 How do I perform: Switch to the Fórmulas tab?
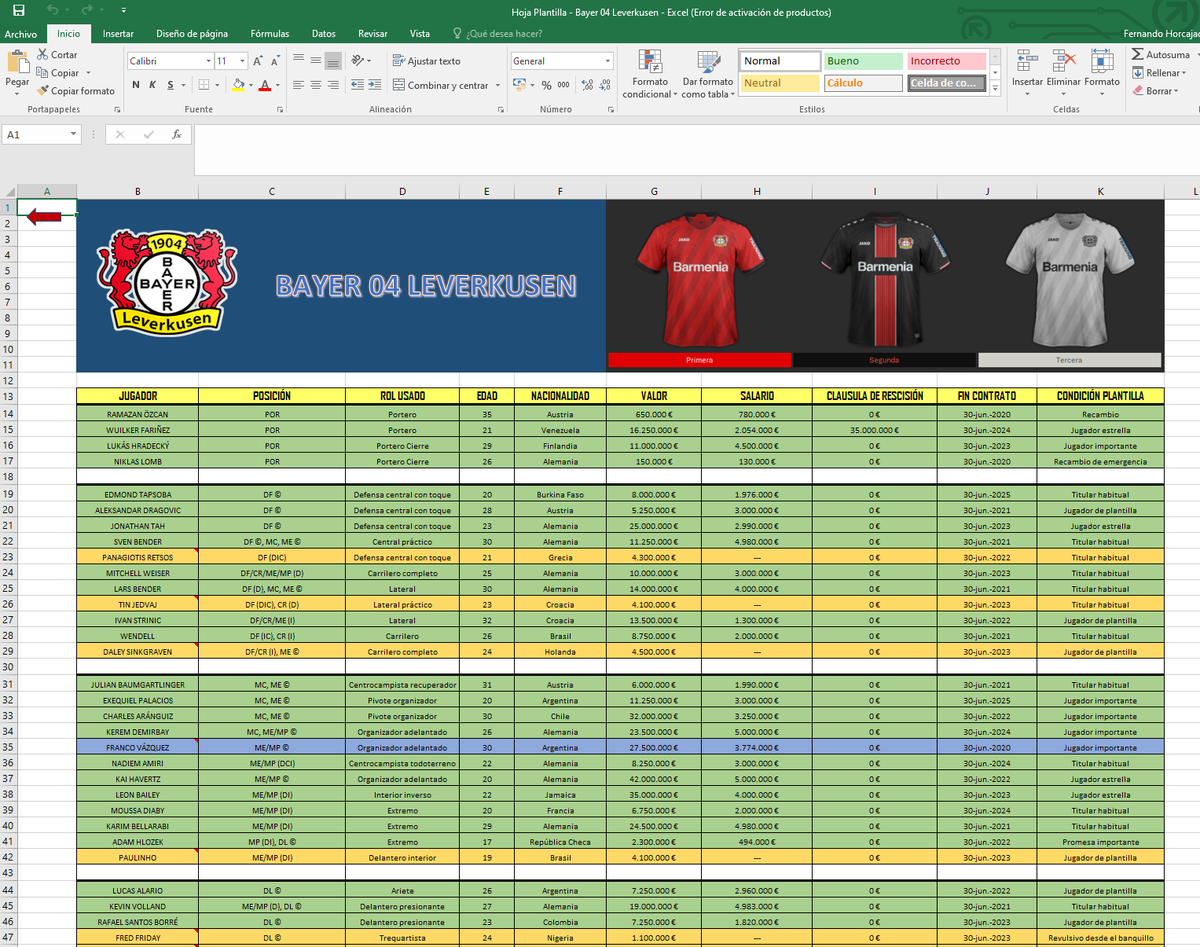click(270, 34)
